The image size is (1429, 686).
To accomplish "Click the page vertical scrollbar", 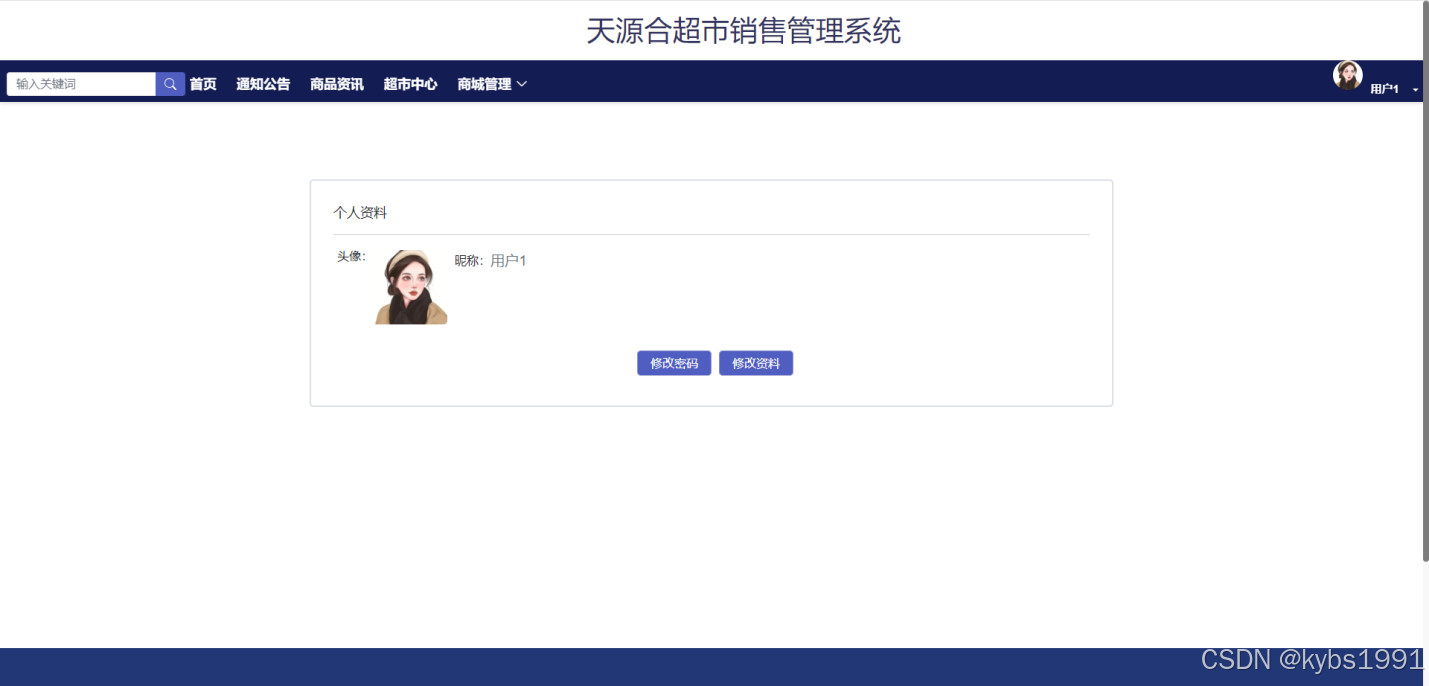I will tap(1425, 283).
